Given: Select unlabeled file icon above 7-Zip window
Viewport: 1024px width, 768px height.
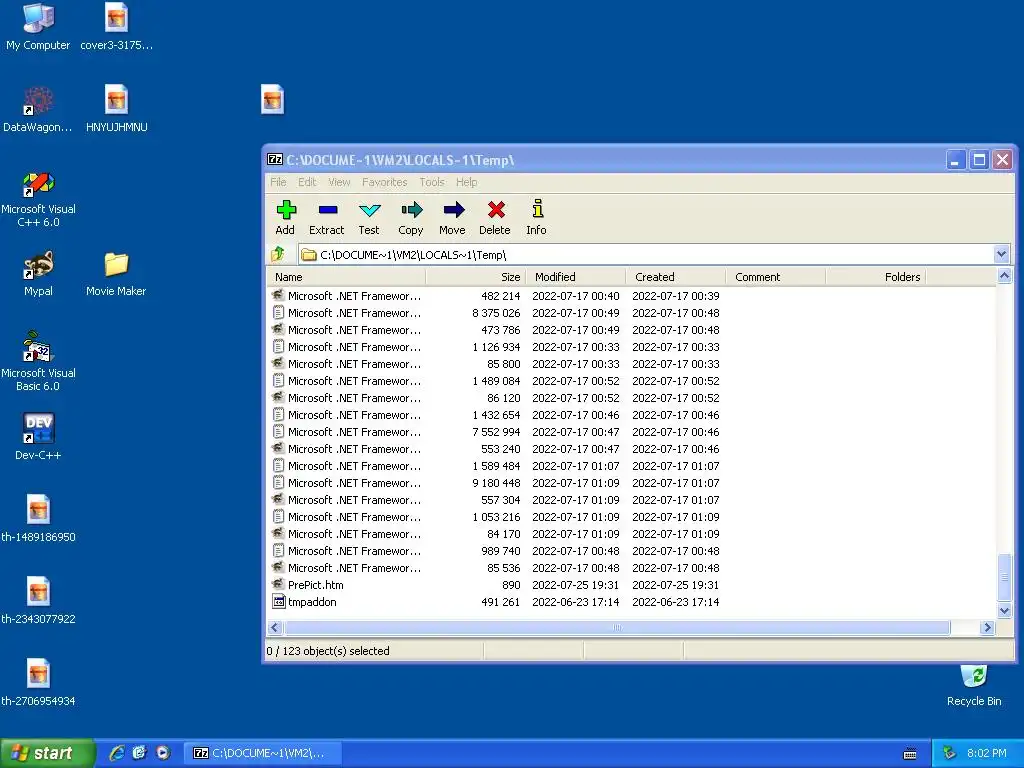Looking at the screenshot, I should (x=272, y=99).
